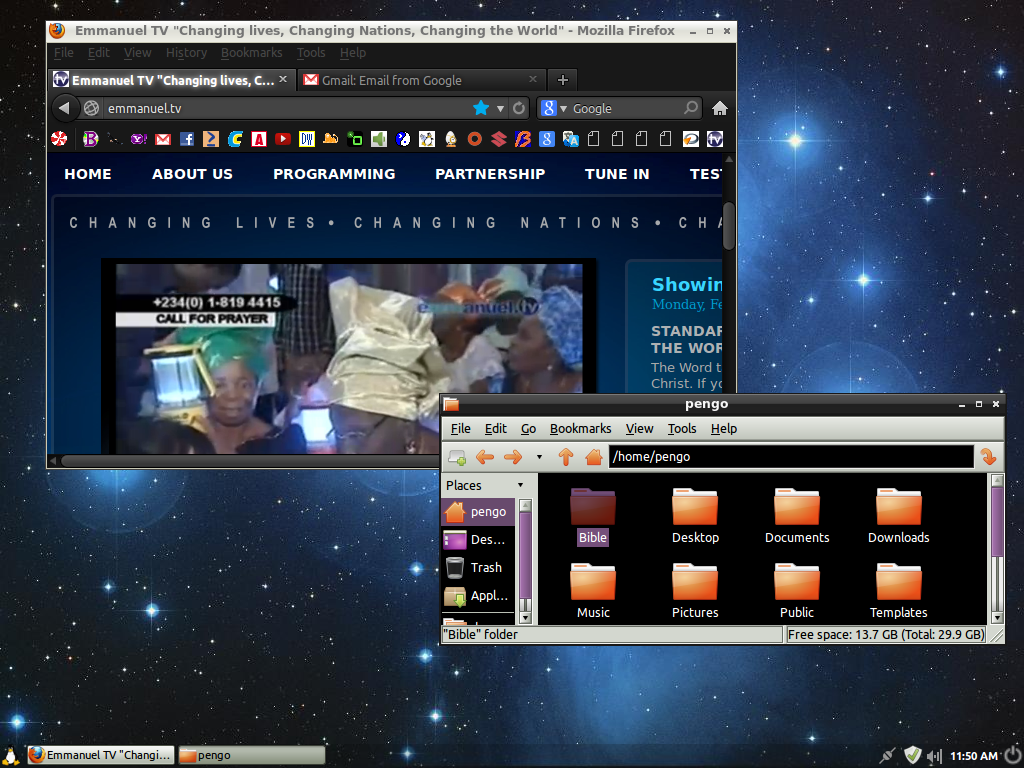Switch to Emmanuel TV window in the taskbar
This screenshot has width=1024, height=768.
[x=101, y=756]
